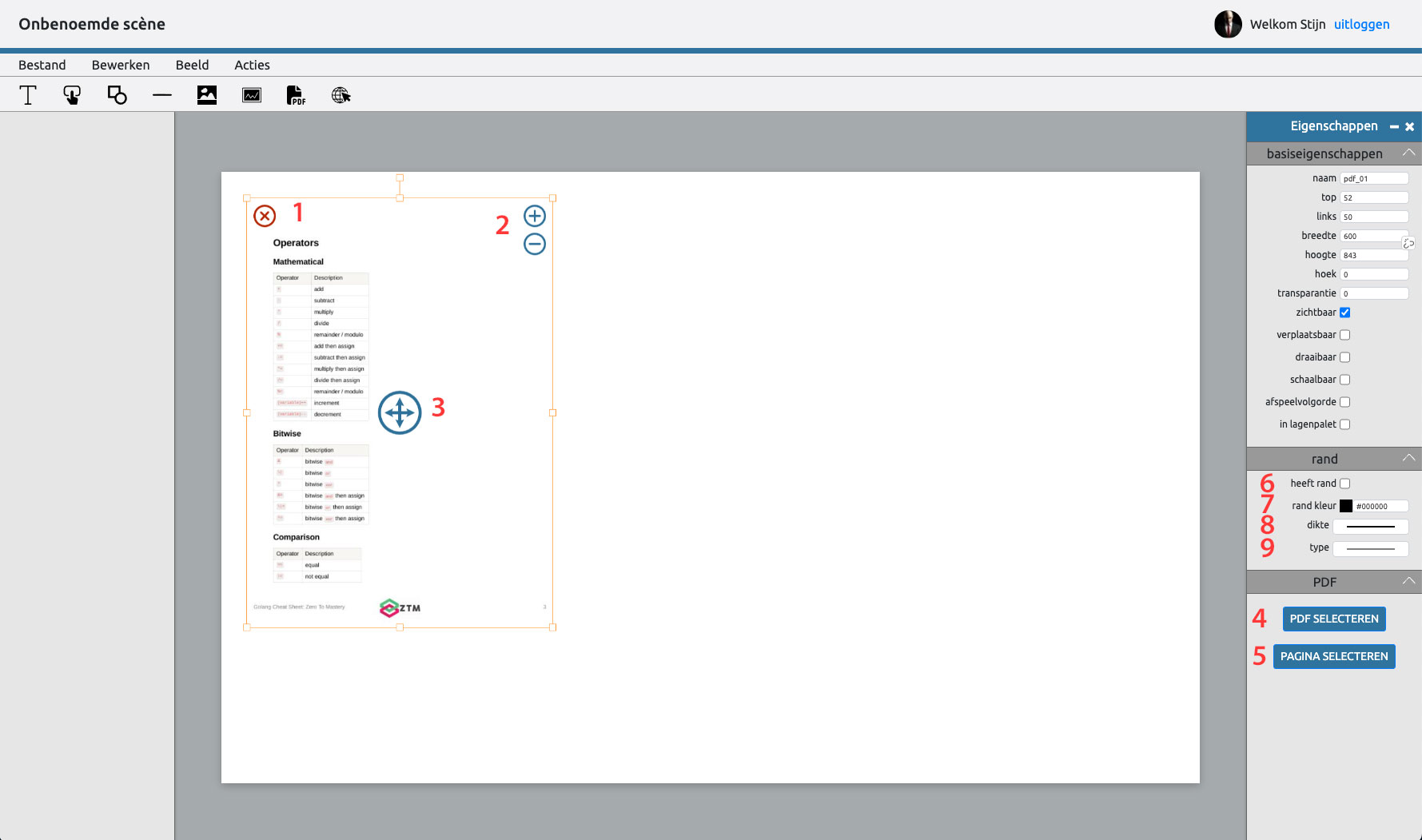1422x840 pixels.
Task: Minimize the Eigenschappen panel
Action: tap(1394, 127)
